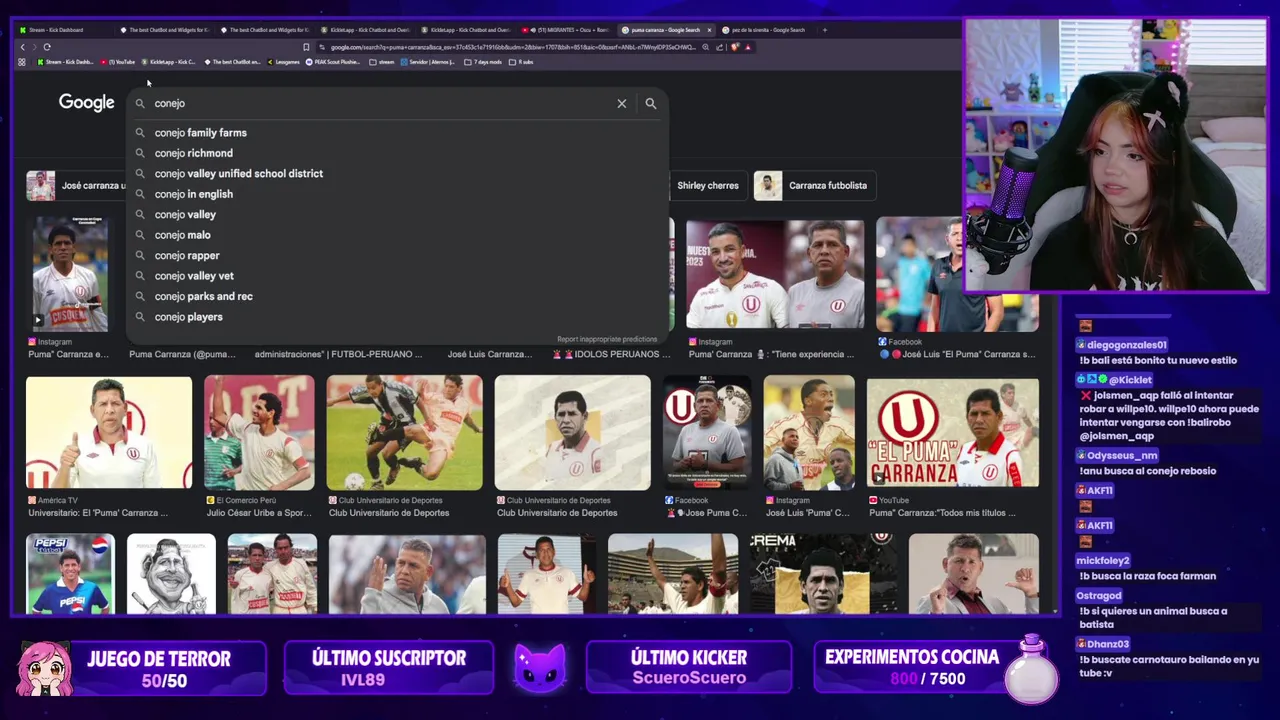
Task: Click the URL address bar
Action: 510,47
